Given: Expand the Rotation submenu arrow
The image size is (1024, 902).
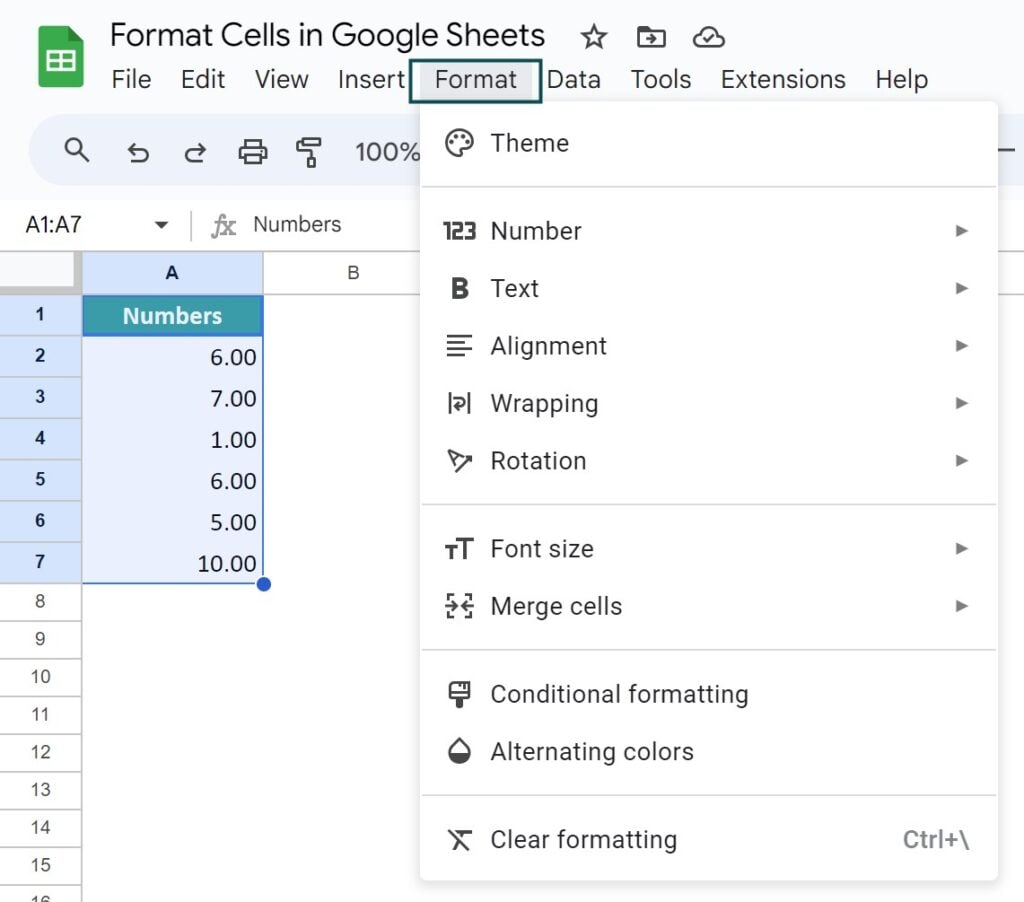Looking at the screenshot, I should click(x=961, y=460).
